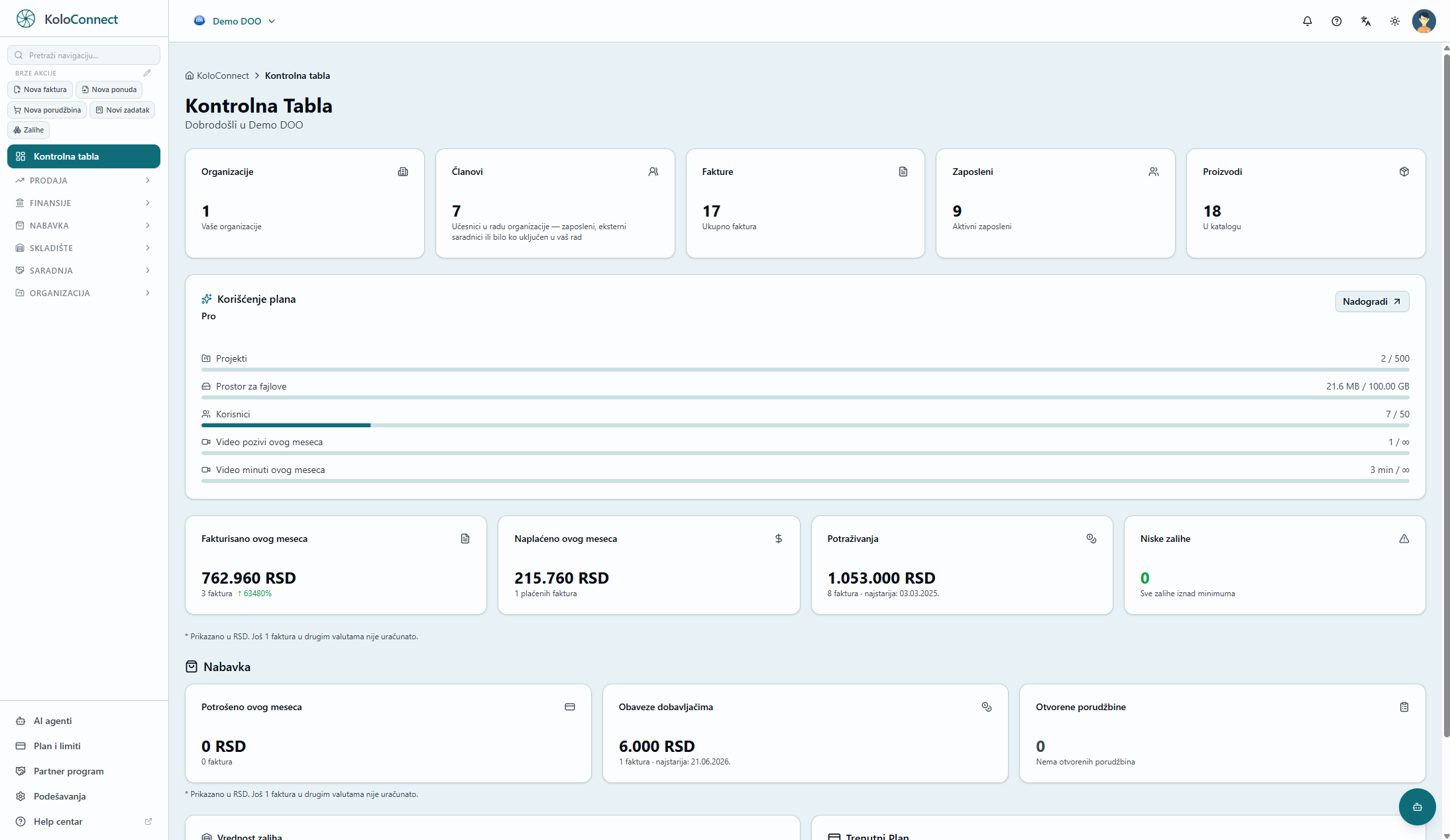Click the help question mark icon
Image resolution: width=1450 pixels, height=840 pixels.
tap(1336, 21)
